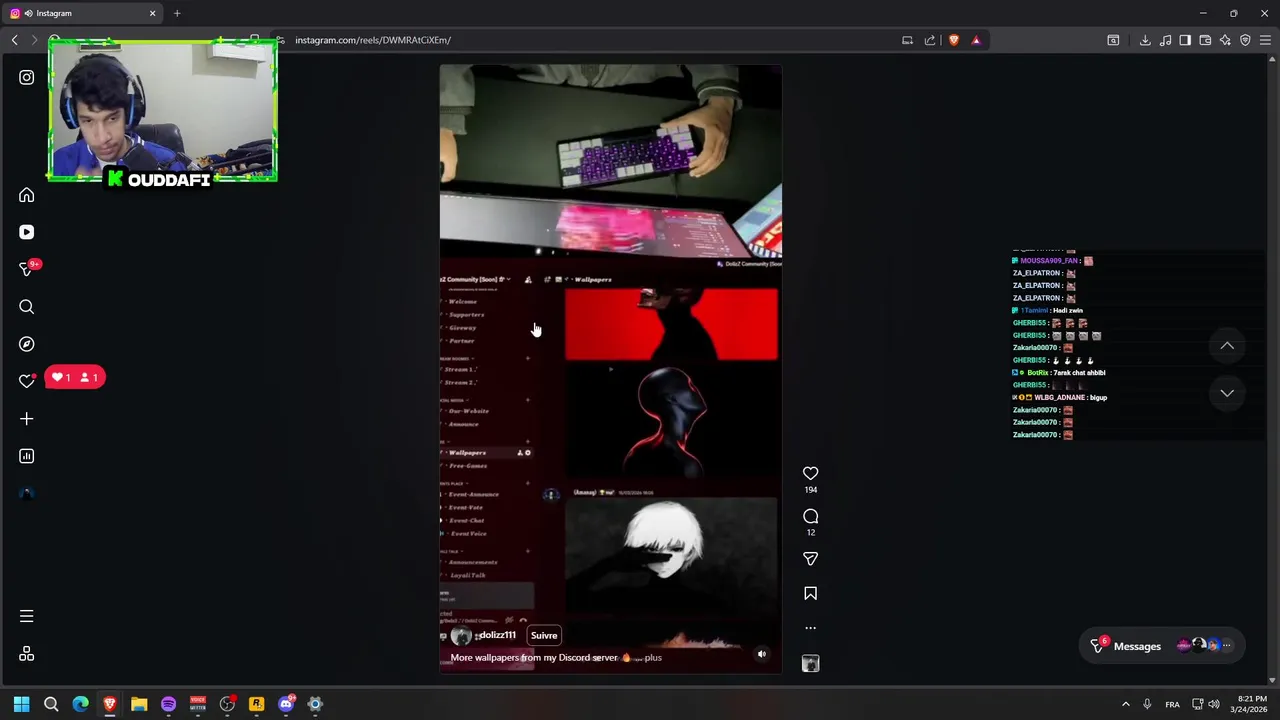Open Settings gear from taskbar
This screenshot has height=720, width=1280.
tap(315, 704)
